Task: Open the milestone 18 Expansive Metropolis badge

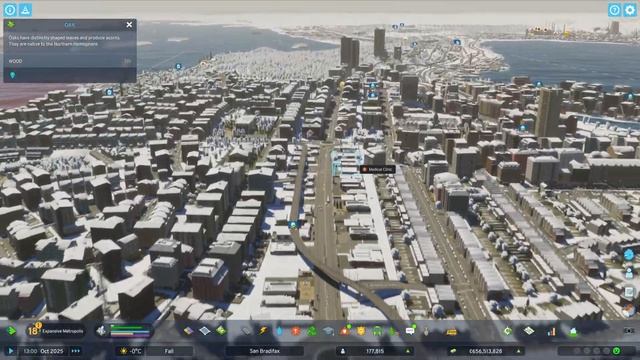Action: pyautogui.click(x=56, y=331)
